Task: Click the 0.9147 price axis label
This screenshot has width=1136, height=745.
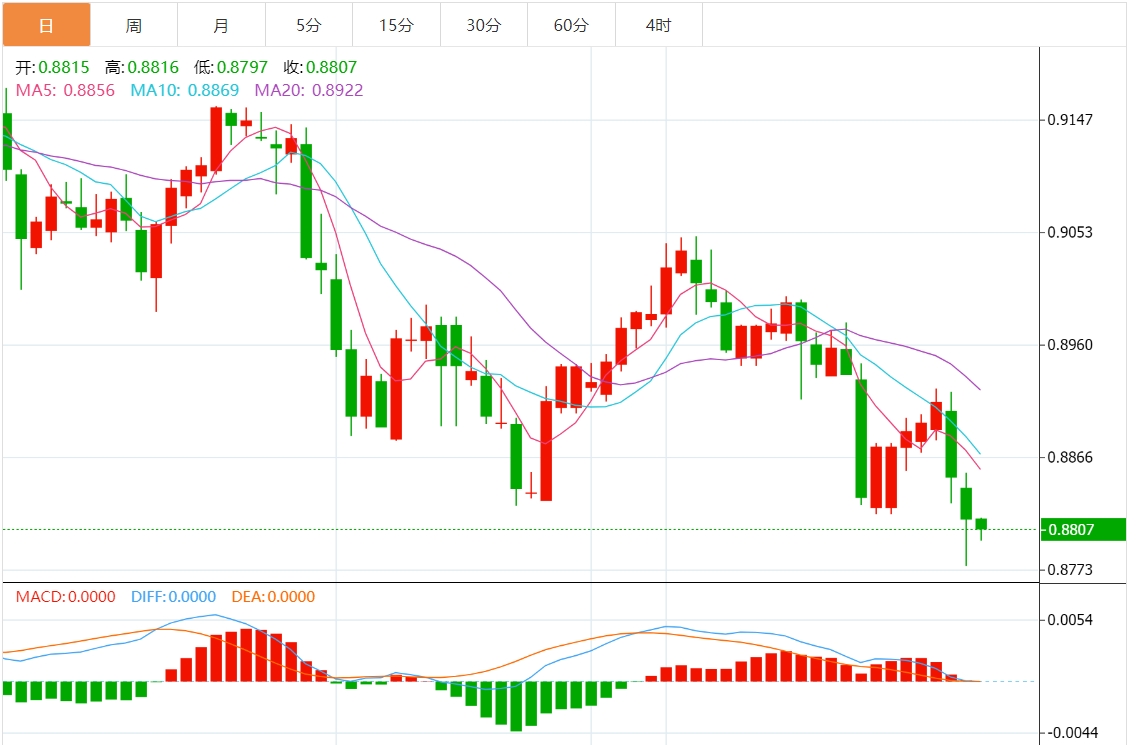Action: pos(1070,120)
